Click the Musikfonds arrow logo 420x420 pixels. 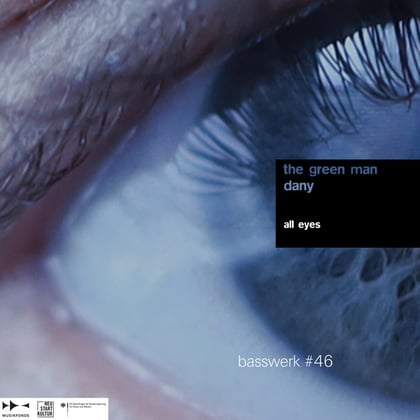click(16, 406)
